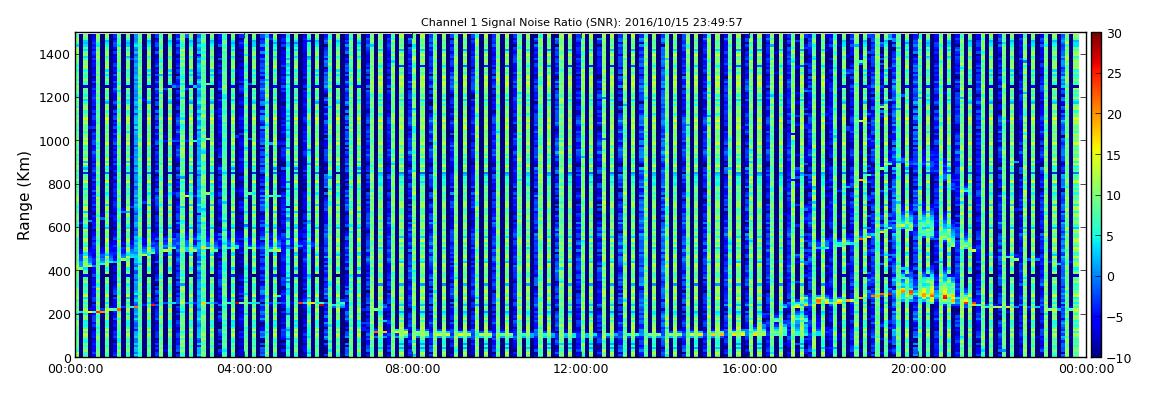Click the colorbar label −10
Viewport: 1150px width, 407px height.
coord(1118,357)
